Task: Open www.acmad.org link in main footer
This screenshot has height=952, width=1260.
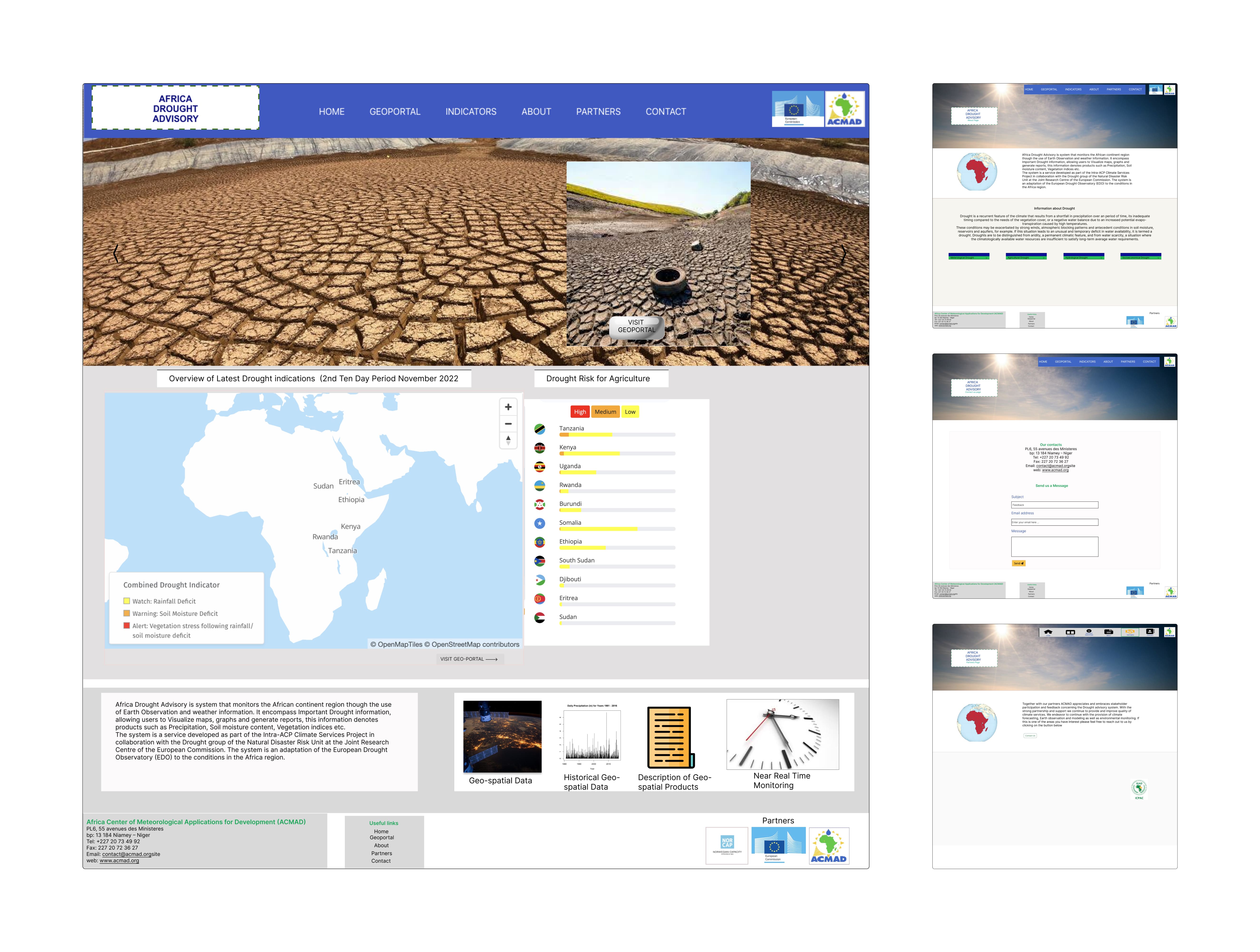Action: click(119, 861)
